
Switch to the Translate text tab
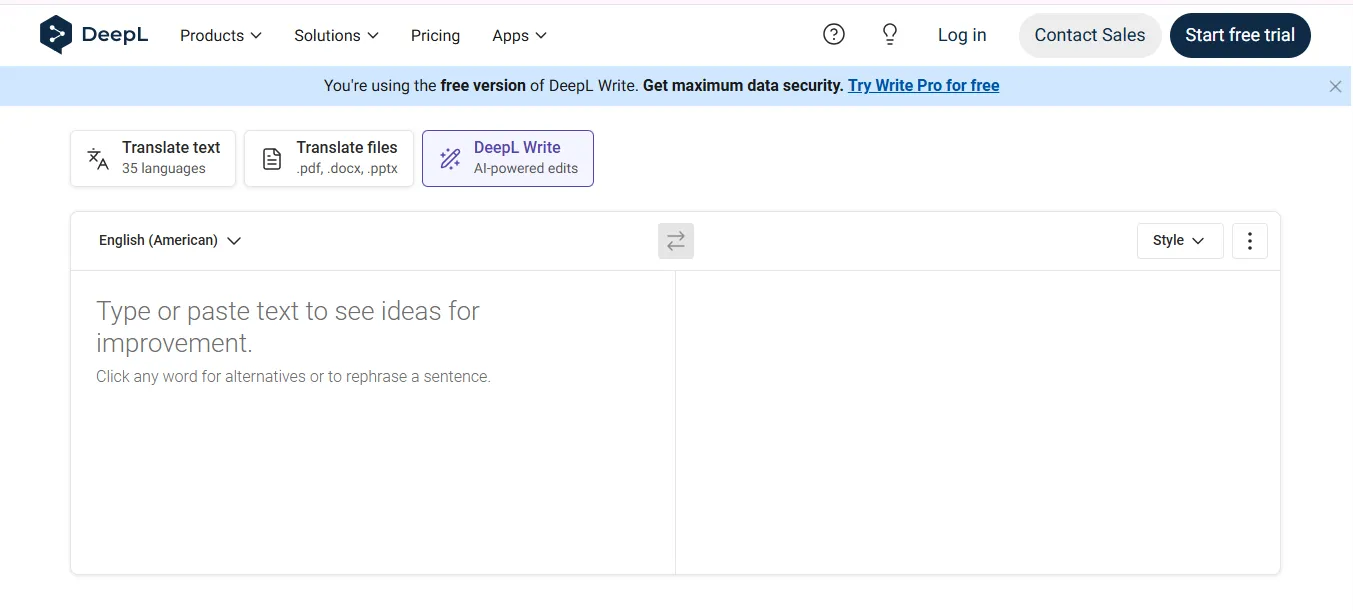pyautogui.click(x=153, y=158)
